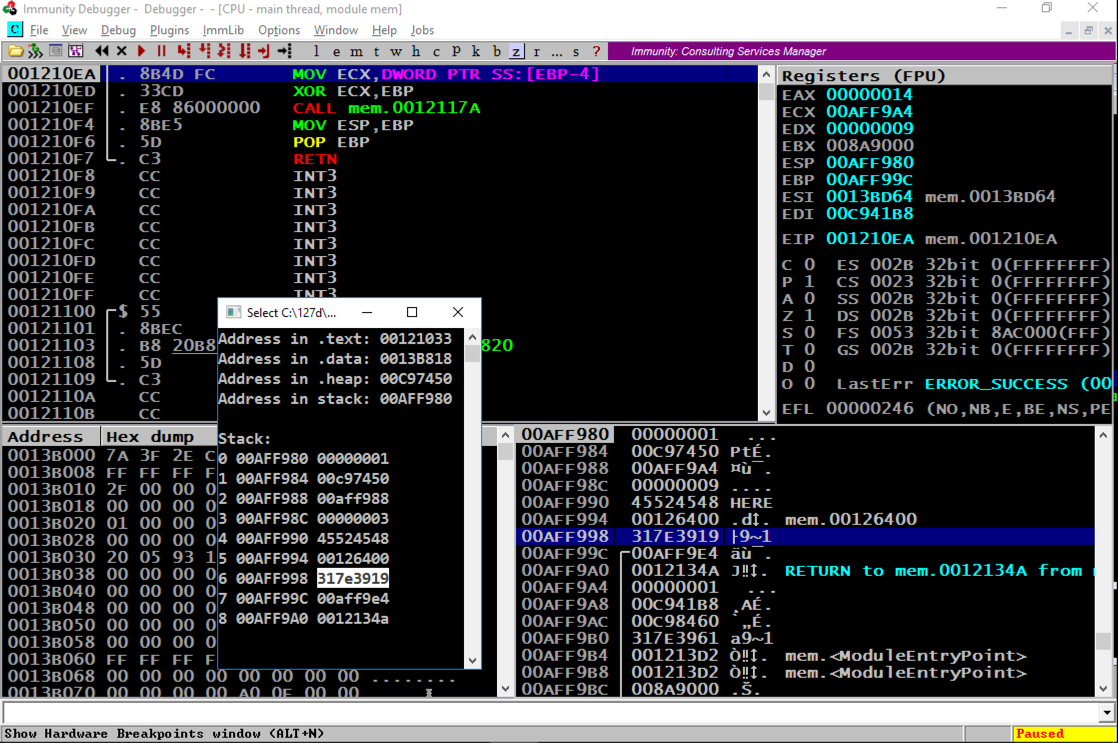Click the Open file folder icon

pos(16,51)
